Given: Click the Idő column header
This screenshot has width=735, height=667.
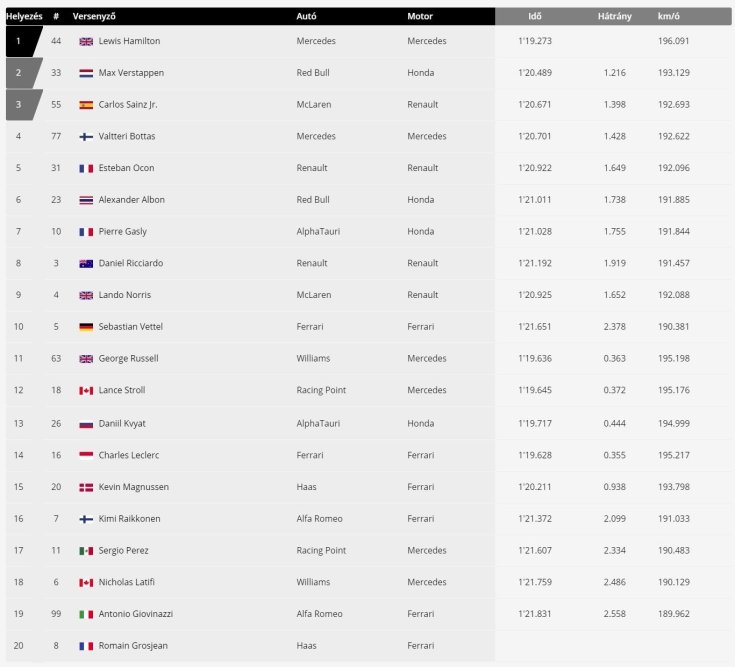Looking at the screenshot, I should [x=535, y=16].
